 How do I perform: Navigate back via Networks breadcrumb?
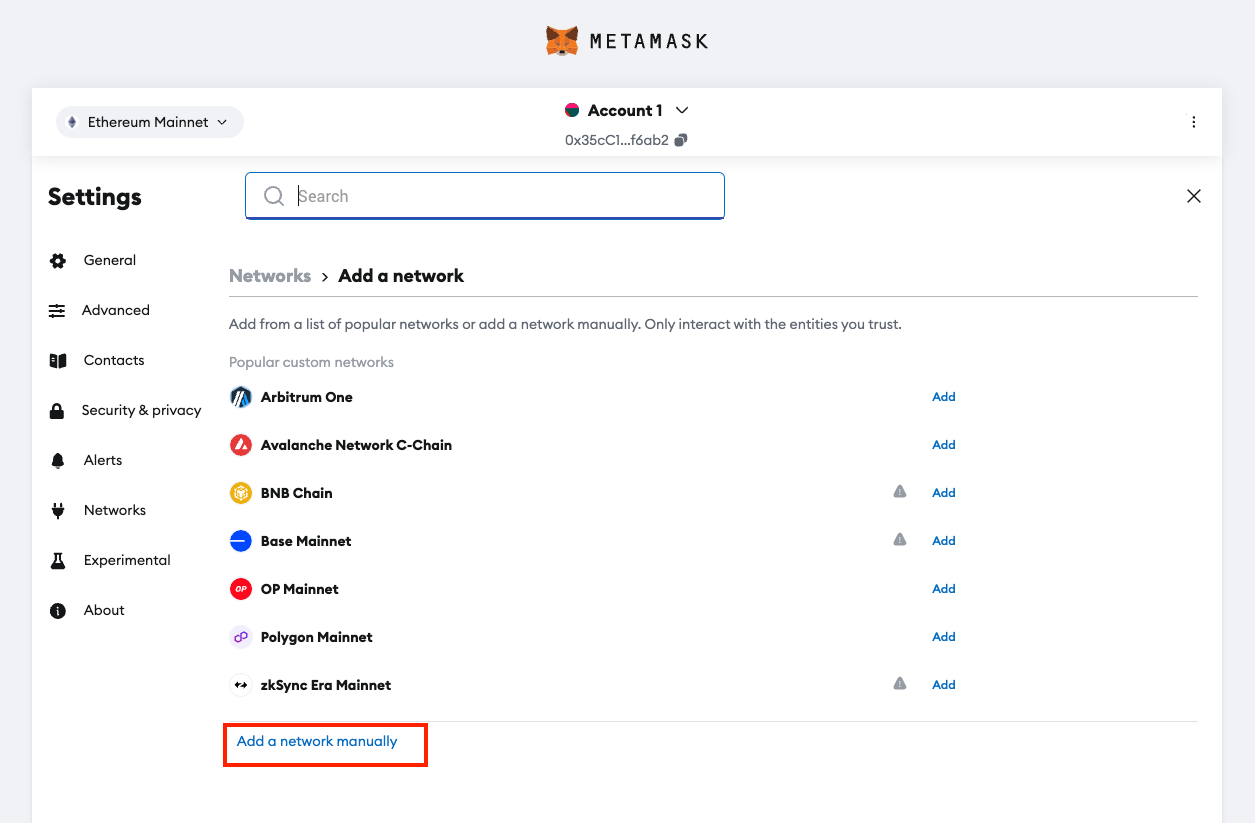point(270,276)
